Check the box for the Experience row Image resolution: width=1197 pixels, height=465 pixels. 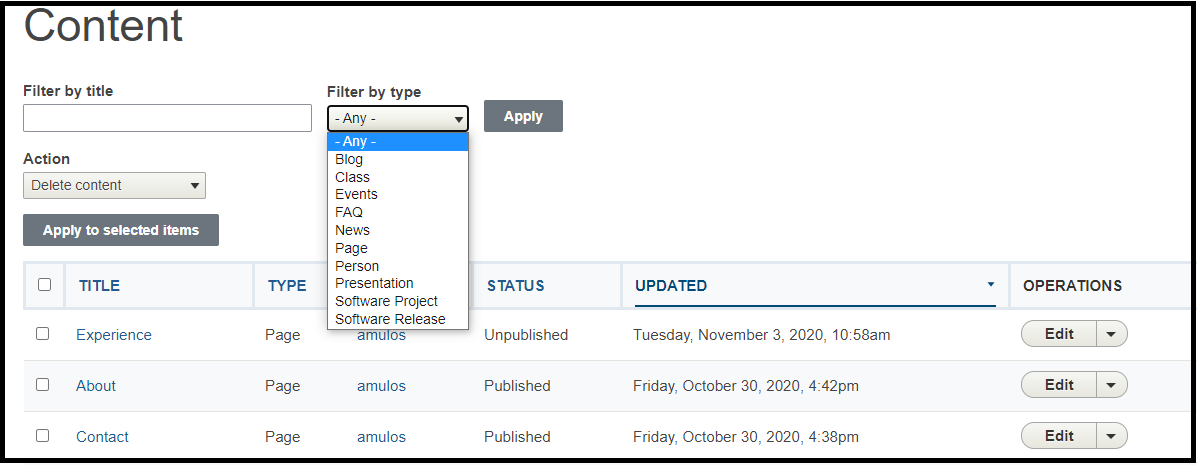click(x=43, y=334)
